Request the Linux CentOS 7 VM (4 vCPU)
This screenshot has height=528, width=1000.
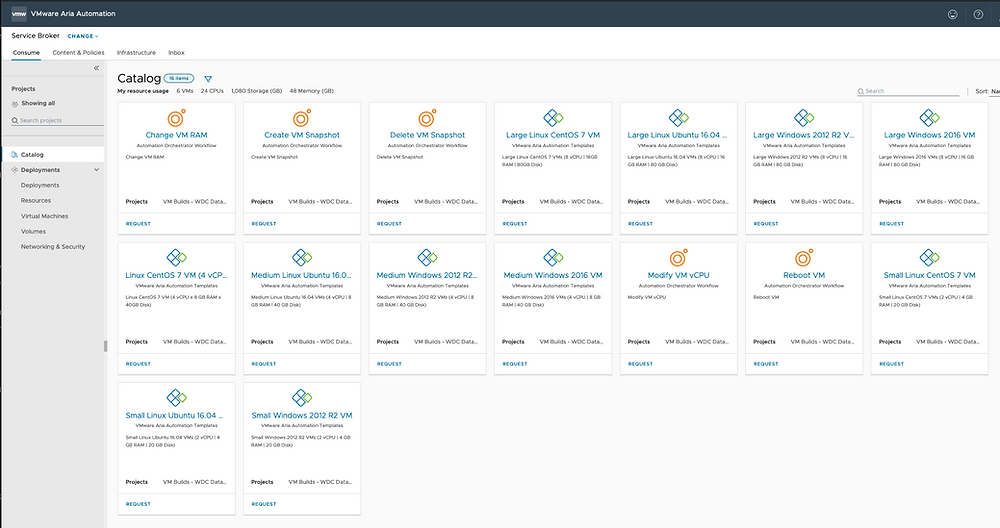pos(138,364)
